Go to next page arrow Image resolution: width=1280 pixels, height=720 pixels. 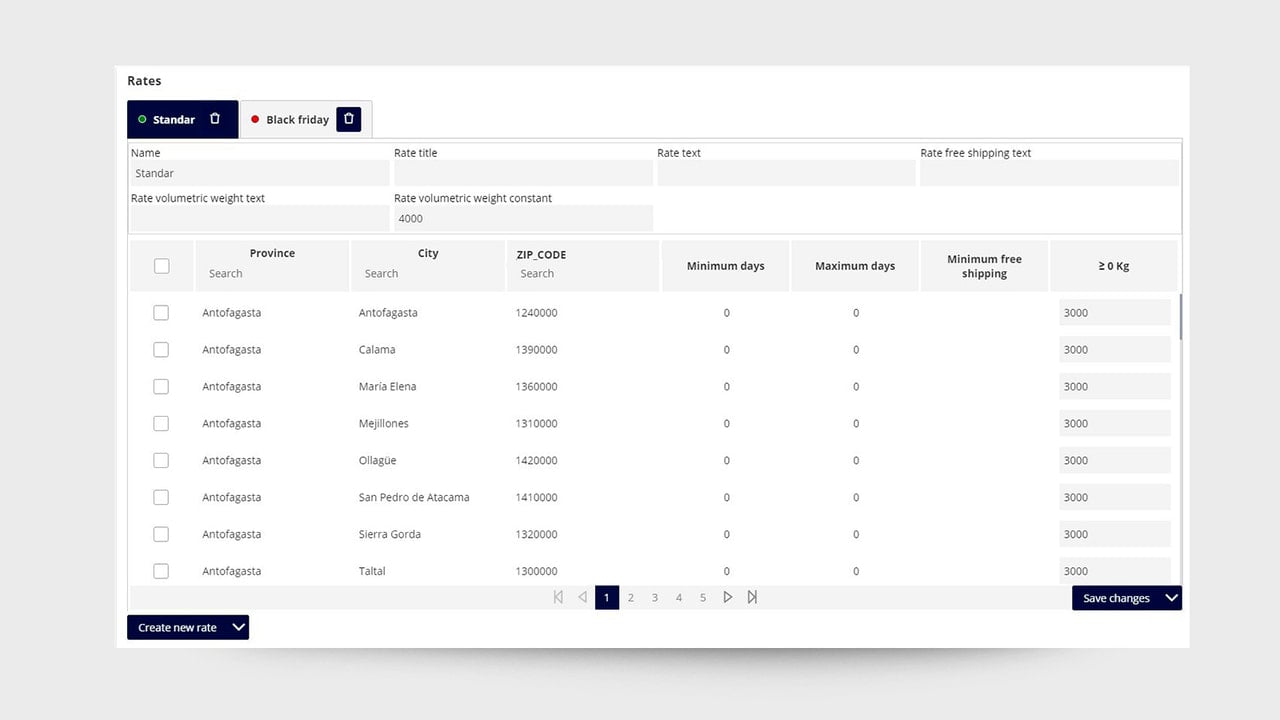point(727,597)
